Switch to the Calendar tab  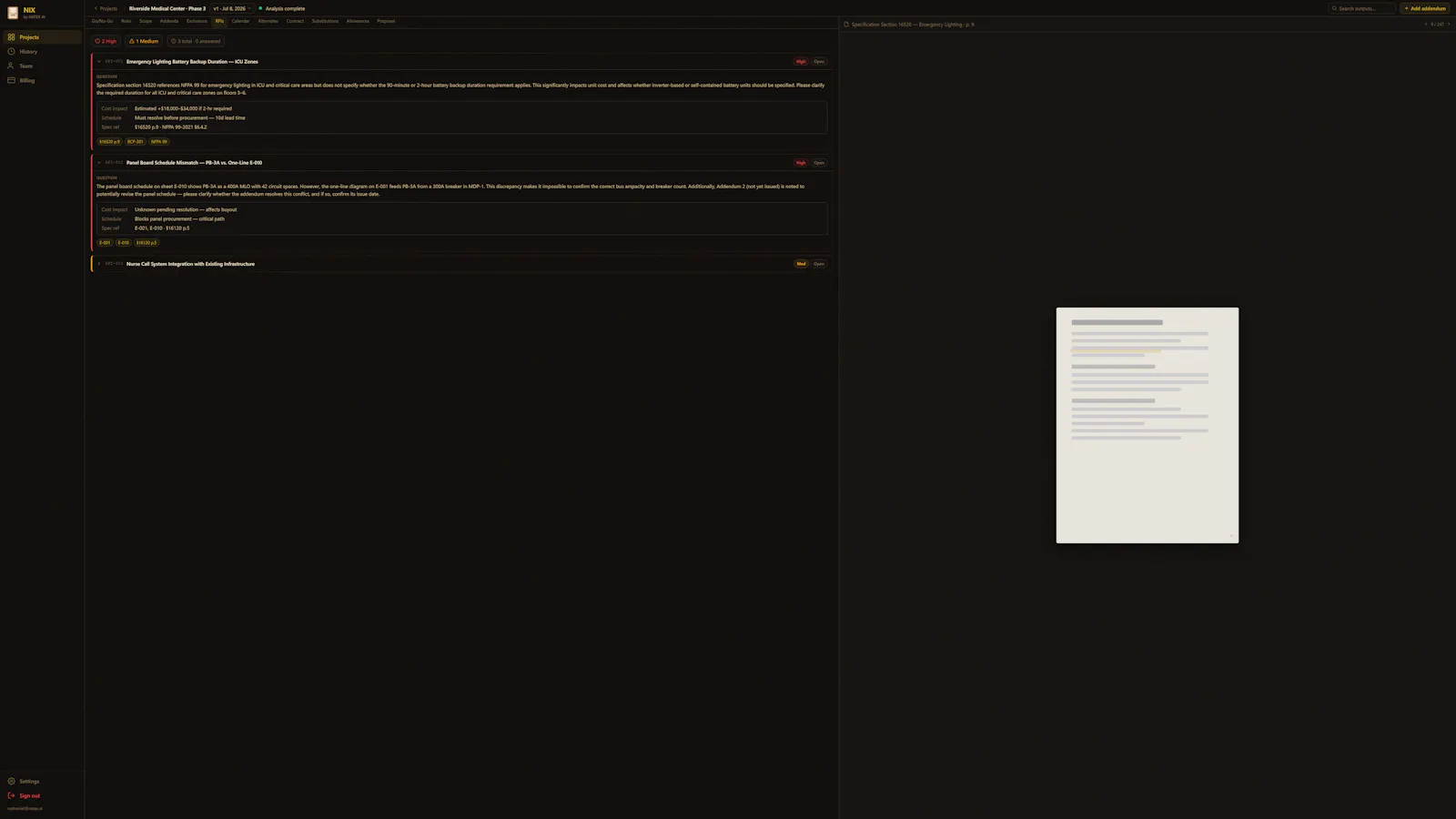pos(240,21)
